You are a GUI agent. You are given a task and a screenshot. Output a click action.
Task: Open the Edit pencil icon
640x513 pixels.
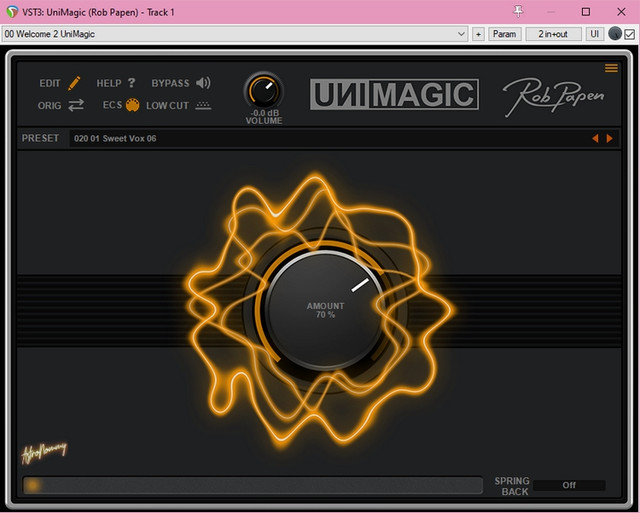pyautogui.click(x=74, y=83)
